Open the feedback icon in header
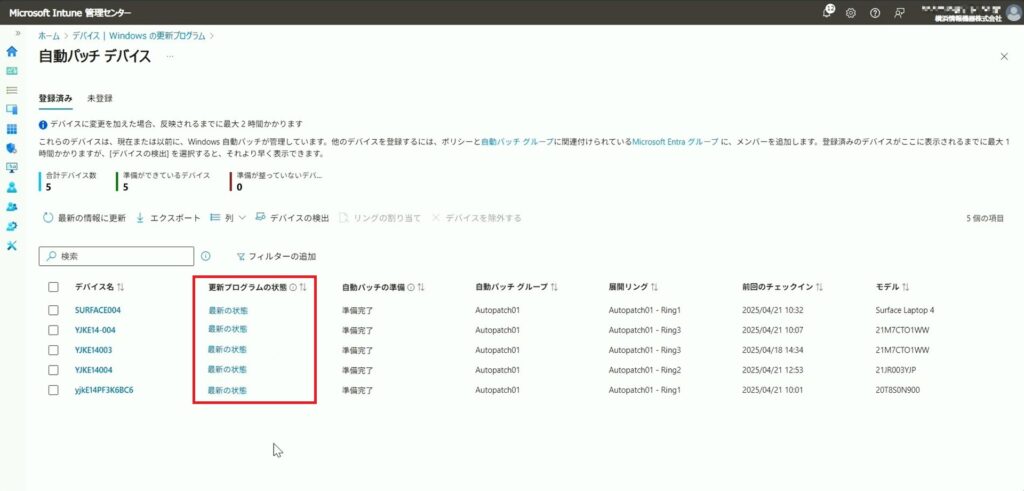1024x491 pixels. point(899,12)
